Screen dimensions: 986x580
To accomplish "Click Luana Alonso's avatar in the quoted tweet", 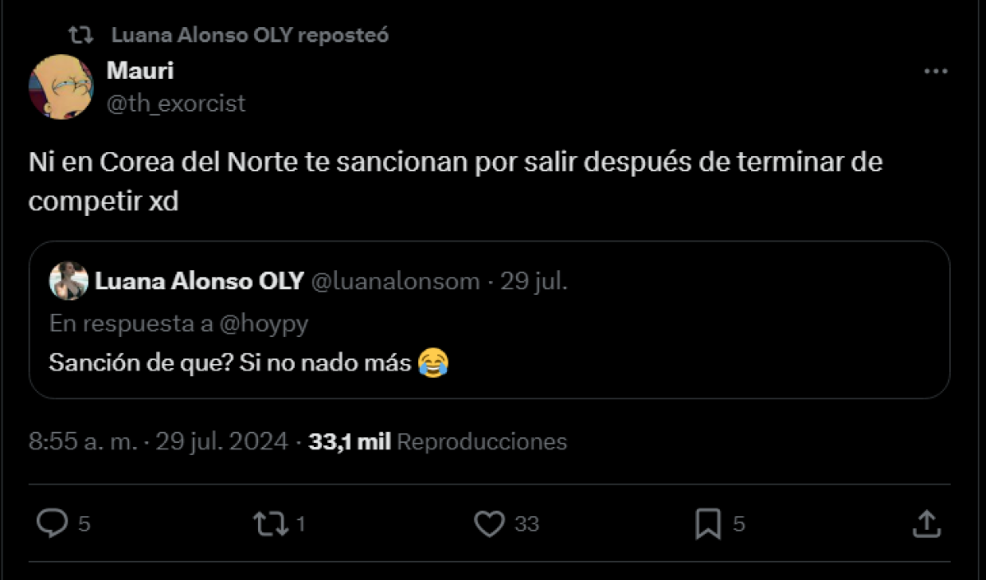I will point(69,281).
